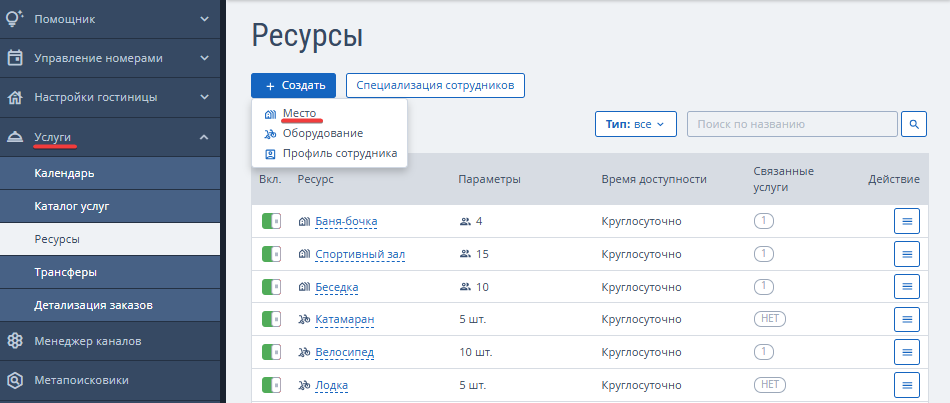Expand the Помощник sidebar chevron
This screenshot has width=950, height=403.
click(x=204, y=19)
